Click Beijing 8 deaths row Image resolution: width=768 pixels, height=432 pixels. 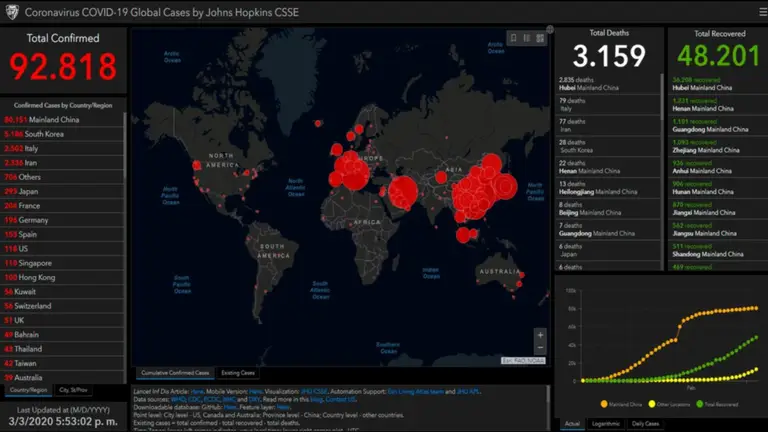[x=607, y=209]
